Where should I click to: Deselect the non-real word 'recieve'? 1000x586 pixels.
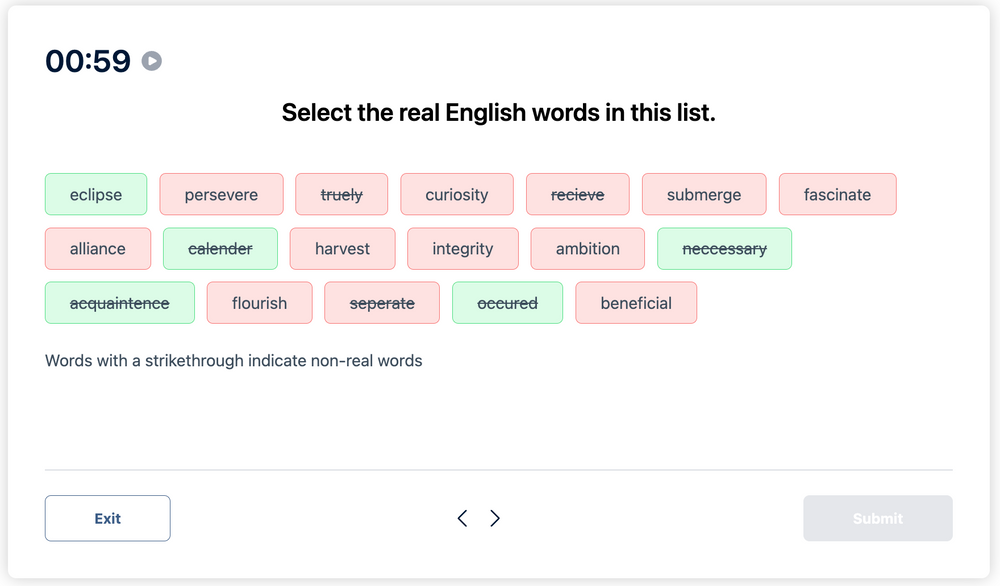tap(577, 194)
